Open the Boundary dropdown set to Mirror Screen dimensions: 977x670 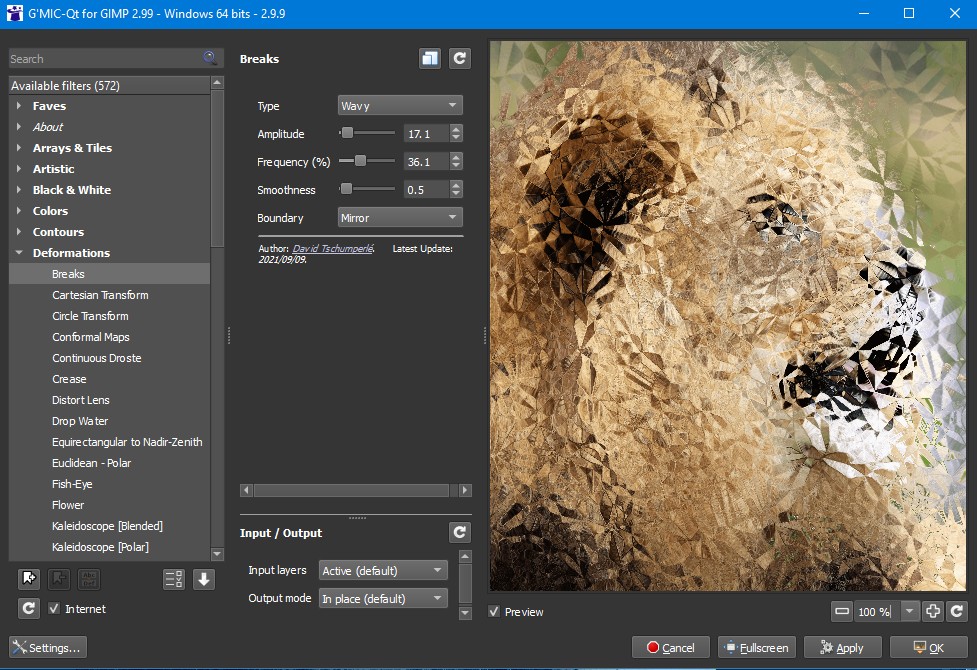(x=399, y=218)
